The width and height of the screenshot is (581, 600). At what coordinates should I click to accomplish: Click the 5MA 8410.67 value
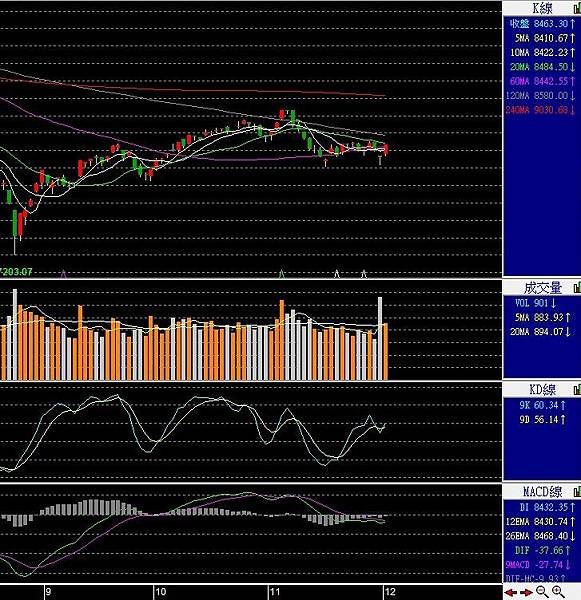click(x=545, y=38)
